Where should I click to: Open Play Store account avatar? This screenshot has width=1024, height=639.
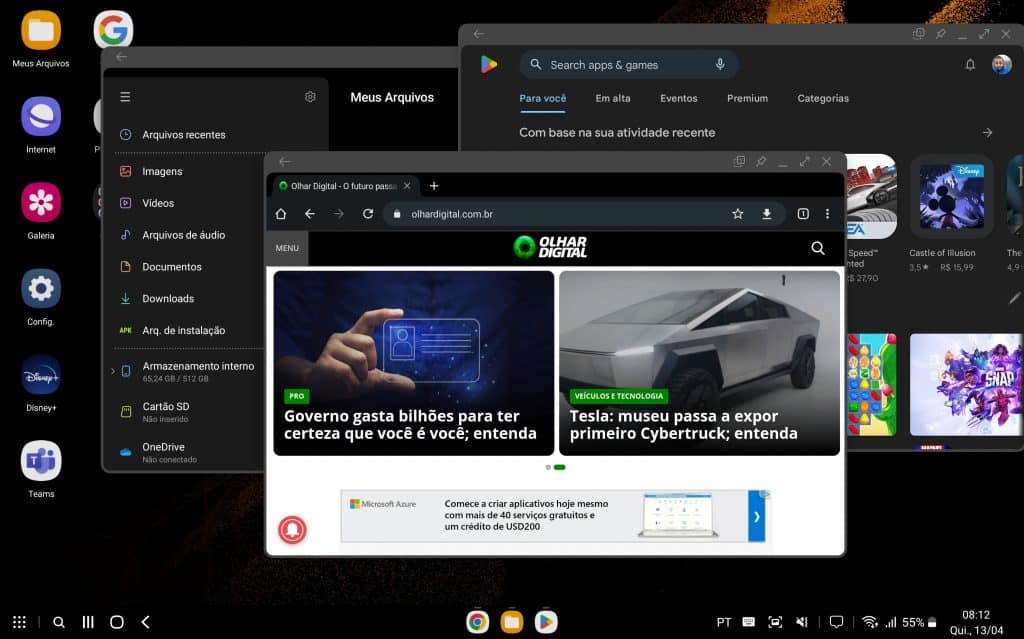point(1002,64)
